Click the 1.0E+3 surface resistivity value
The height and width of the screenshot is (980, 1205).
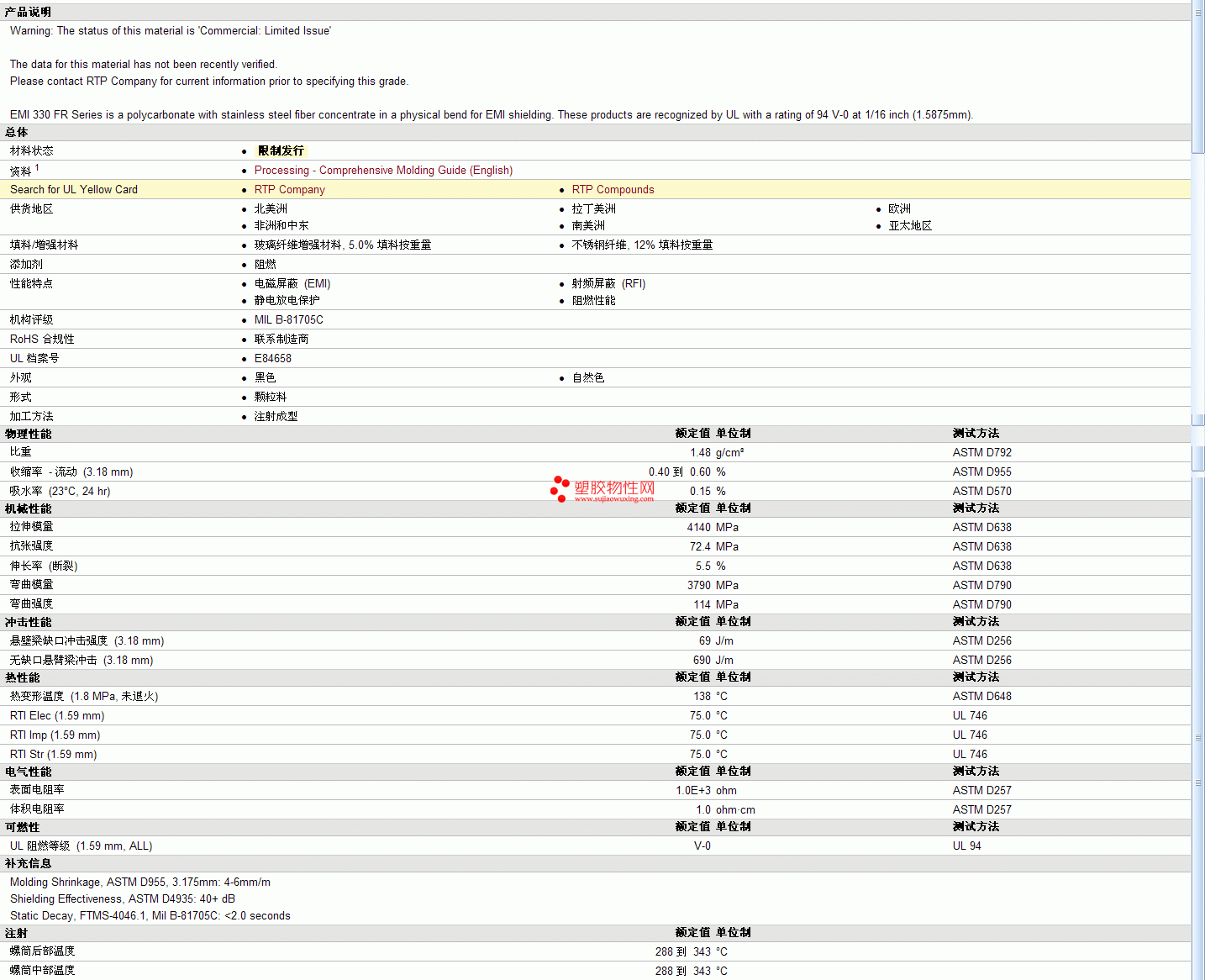[x=693, y=790]
